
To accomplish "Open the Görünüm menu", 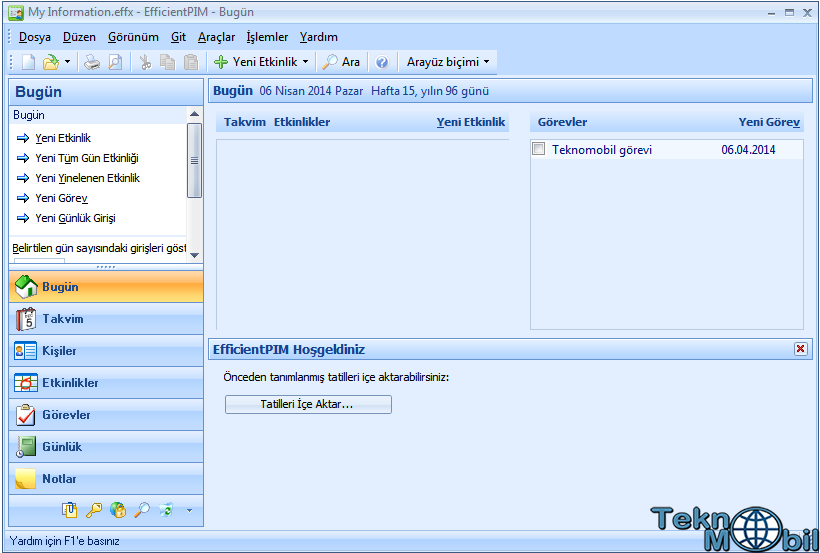I will click(x=133, y=37).
